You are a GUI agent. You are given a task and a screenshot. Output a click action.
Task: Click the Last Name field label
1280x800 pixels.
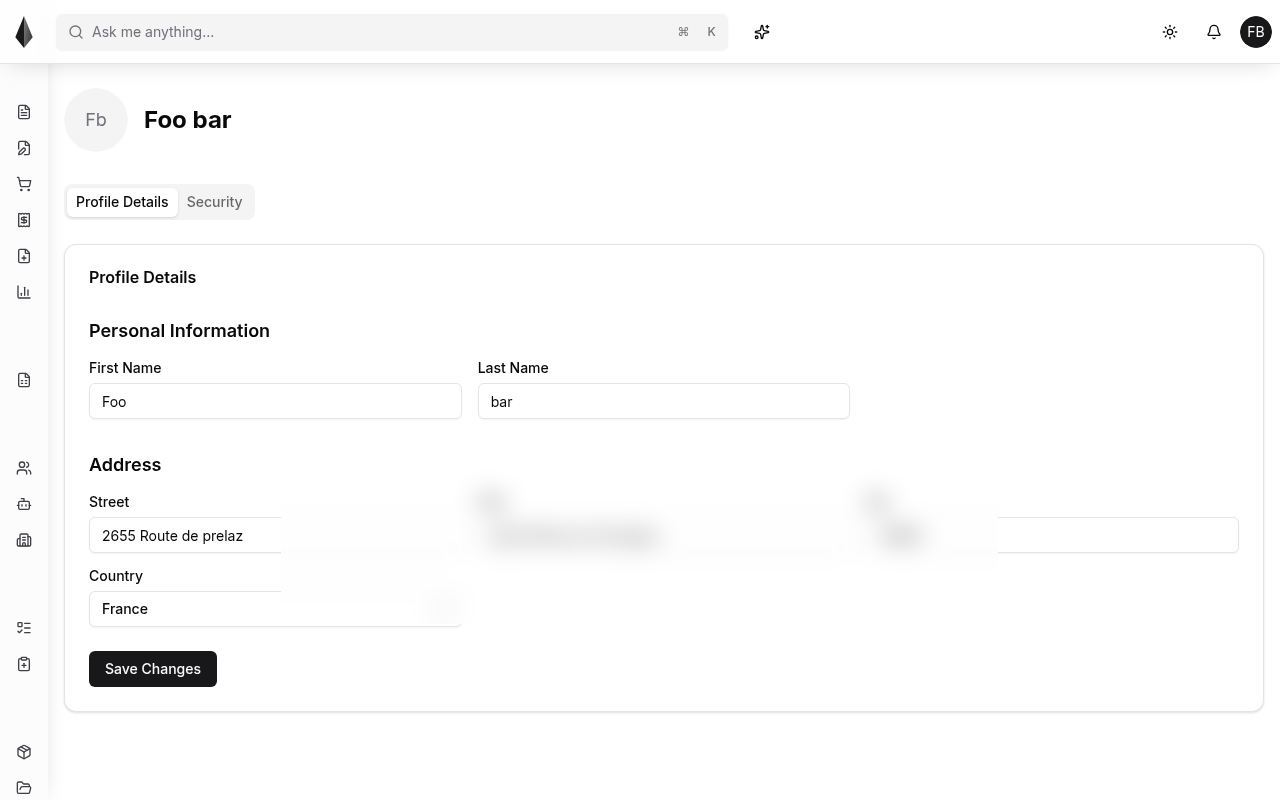(x=513, y=368)
